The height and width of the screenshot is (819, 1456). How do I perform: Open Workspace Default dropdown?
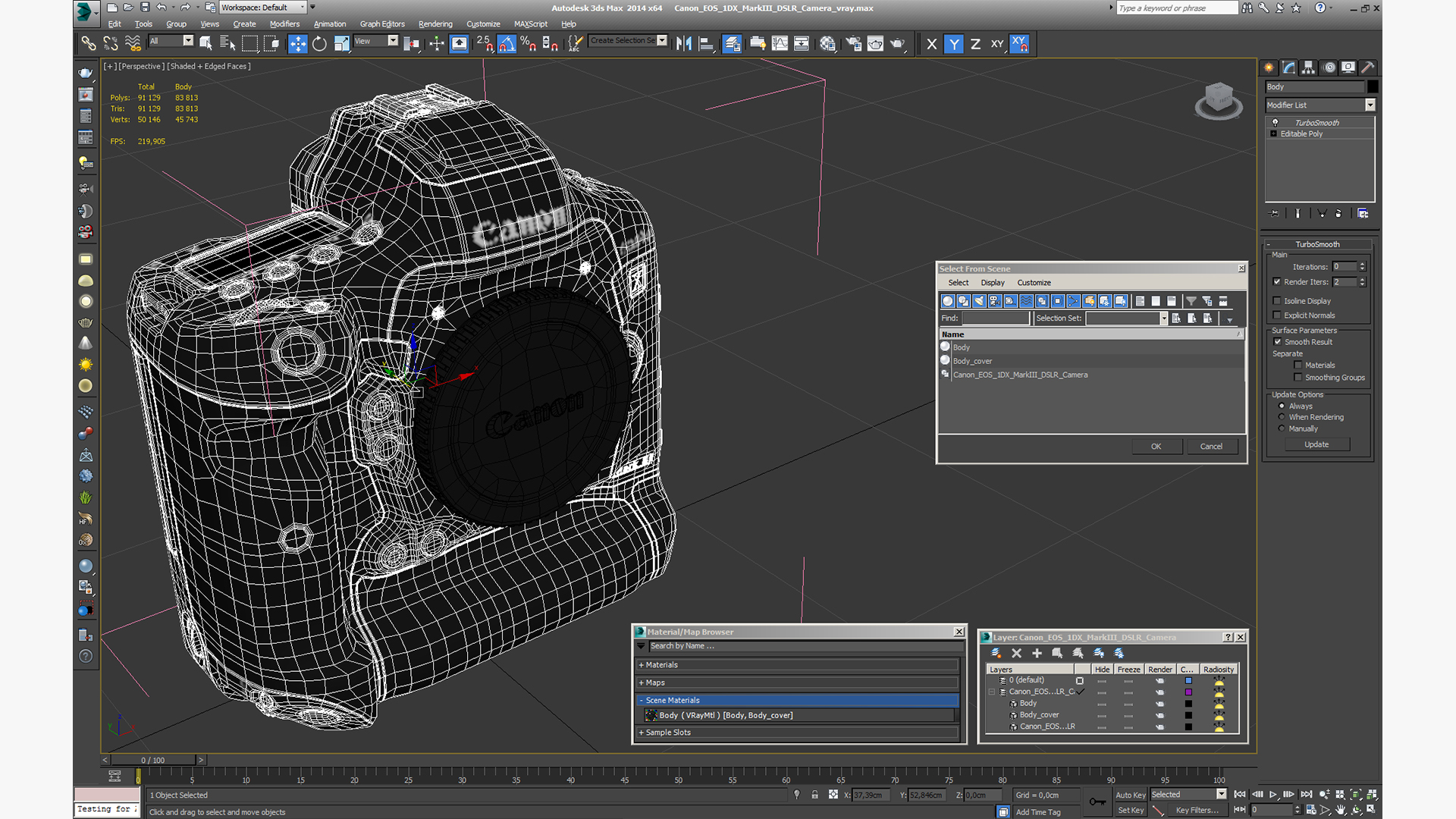tap(263, 8)
